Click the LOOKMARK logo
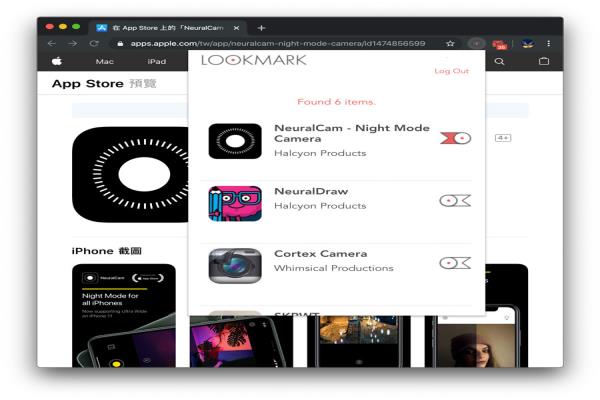Screen dimensions: 600x400 coord(254,60)
